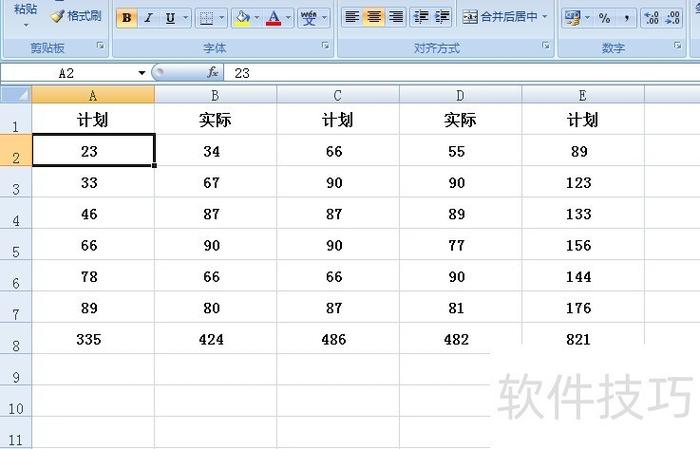Click 格式刷 format painter
The width and height of the screenshot is (700, 449).
coord(76,16)
